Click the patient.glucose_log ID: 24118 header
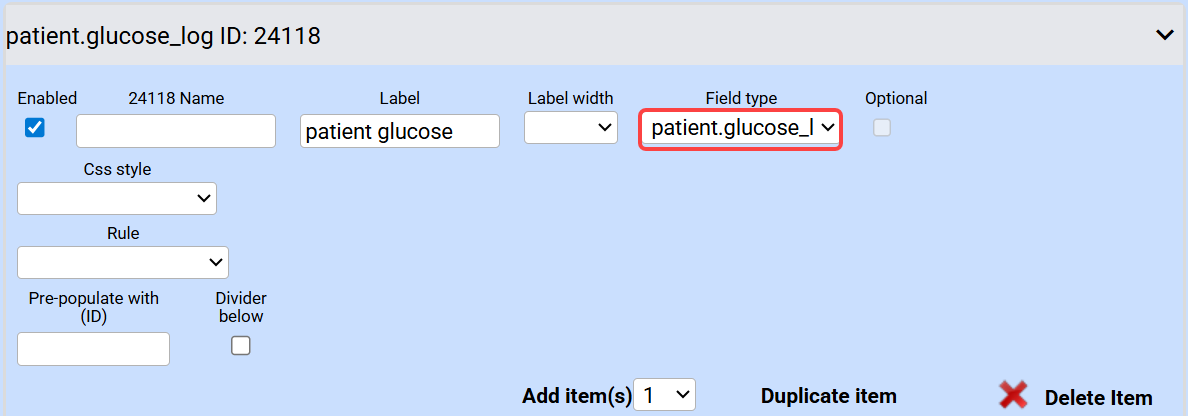This screenshot has height=416, width=1188. [x=163, y=36]
